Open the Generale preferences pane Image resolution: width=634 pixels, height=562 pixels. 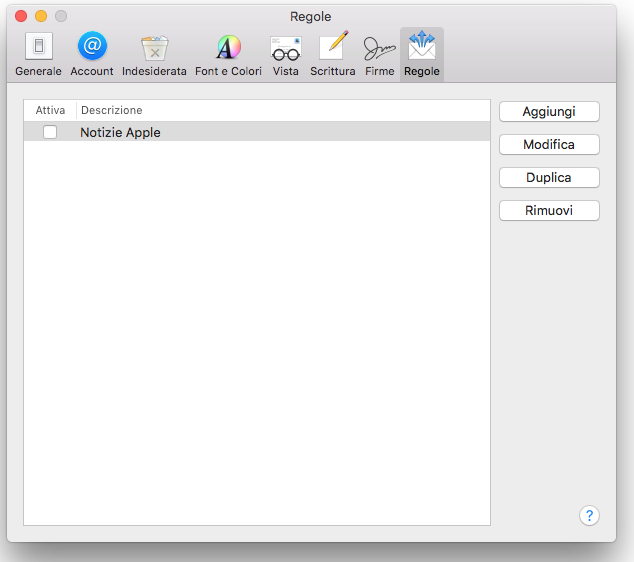(38, 54)
